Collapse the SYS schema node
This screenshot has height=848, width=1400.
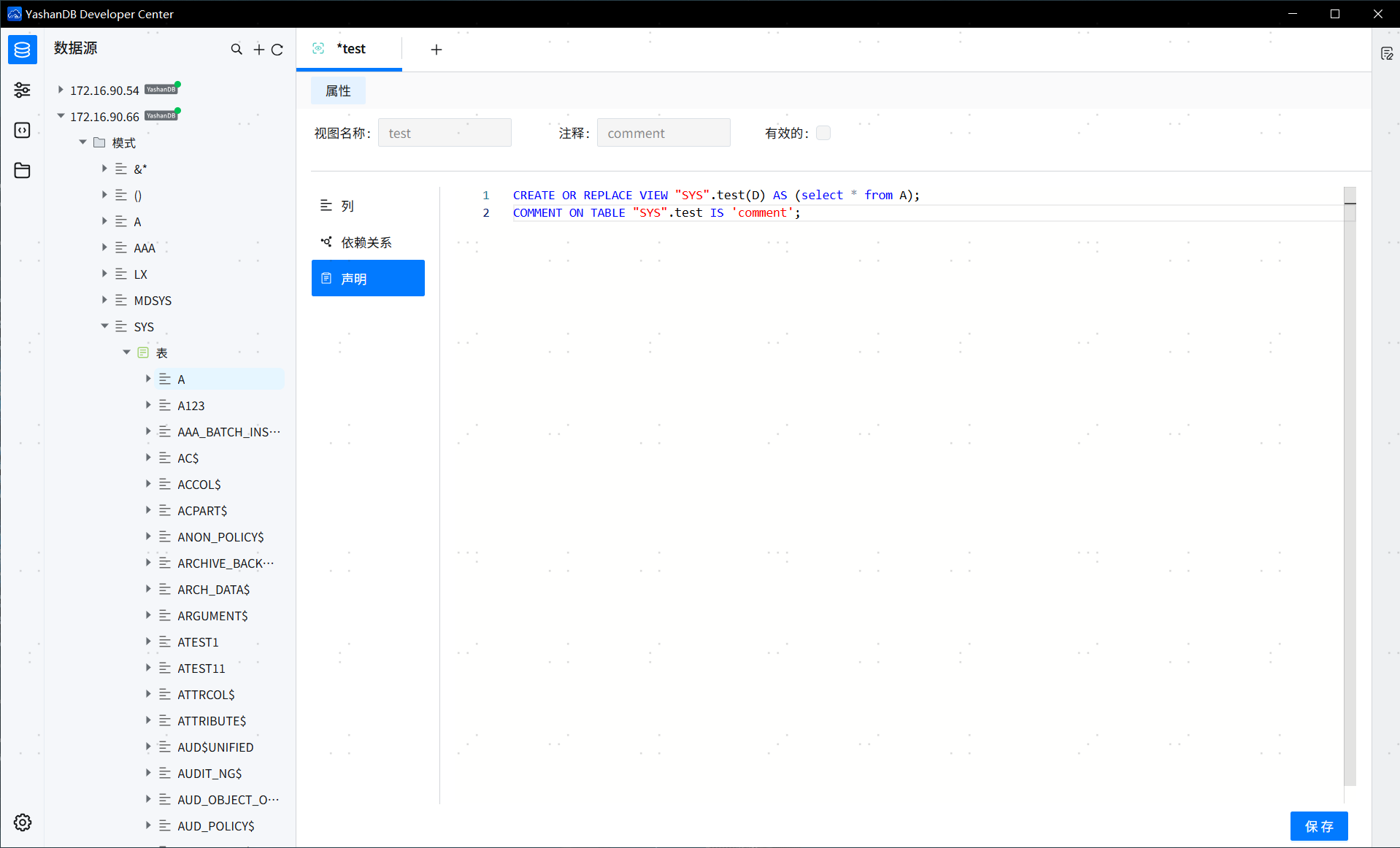point(104,326)
